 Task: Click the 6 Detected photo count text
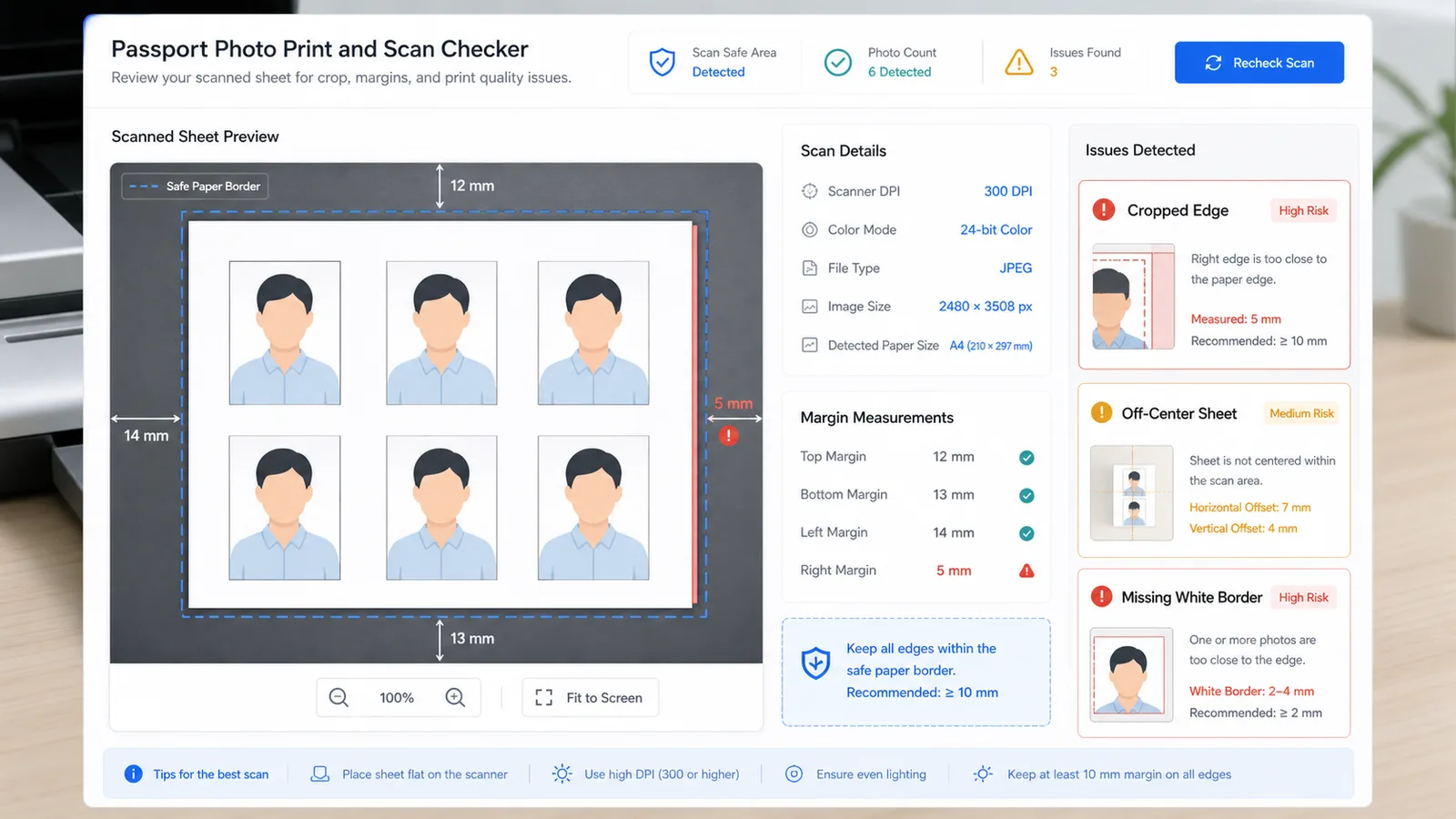[899, 72]
